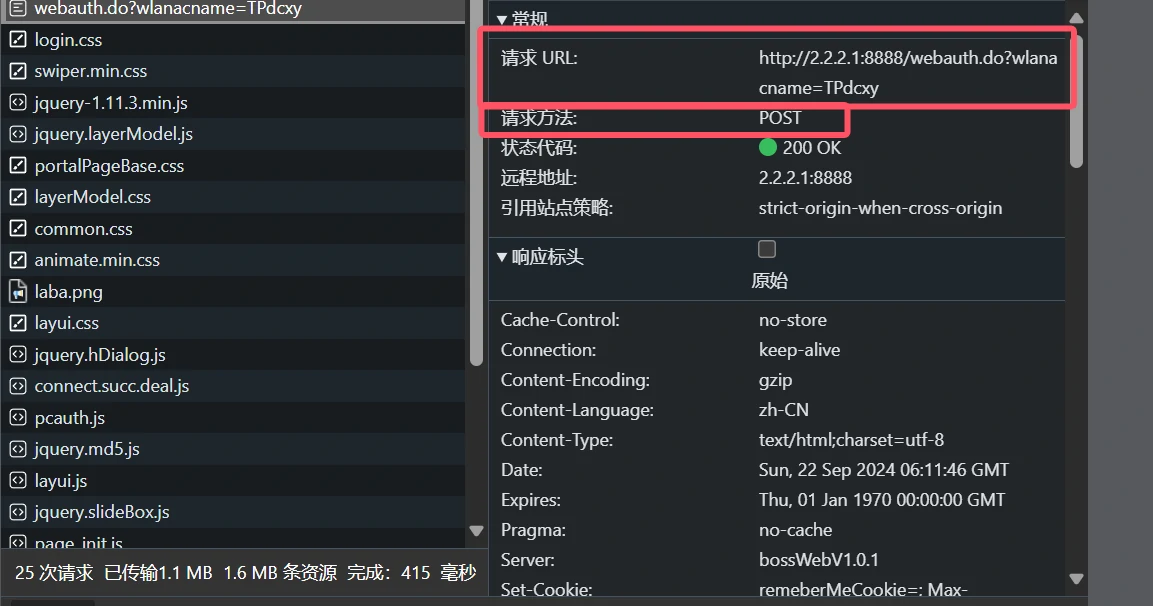Image resolution: width=1153 pixels, height=606 pixels.
Task: Enable the 原始 raw headers checkbox
Action: [766, 248]
